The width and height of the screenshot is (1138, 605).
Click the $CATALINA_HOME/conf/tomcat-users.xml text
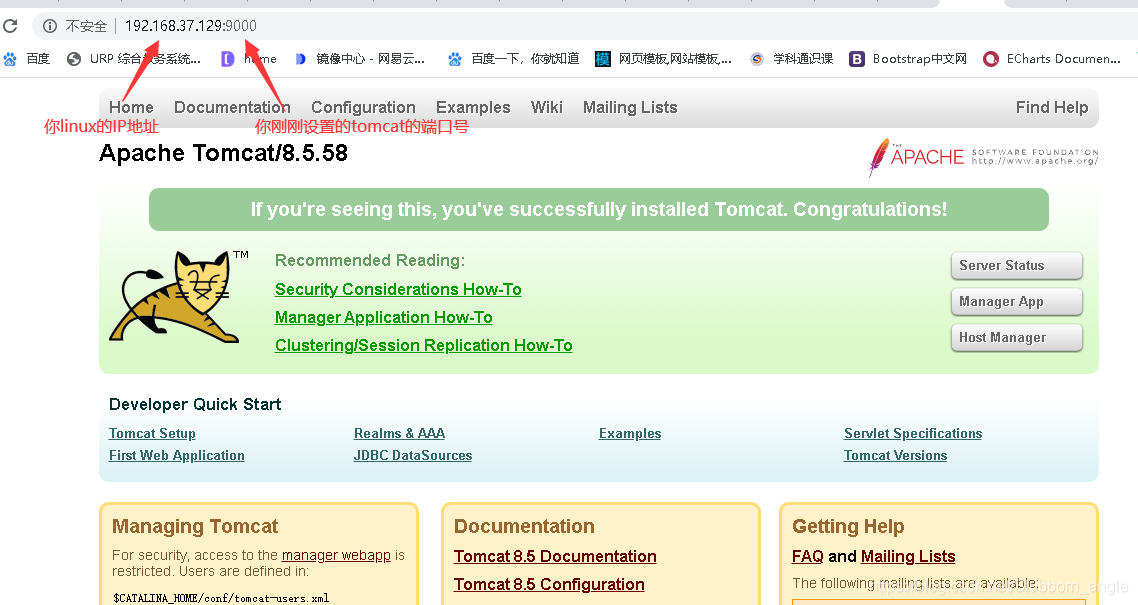[x=221, y=598]
